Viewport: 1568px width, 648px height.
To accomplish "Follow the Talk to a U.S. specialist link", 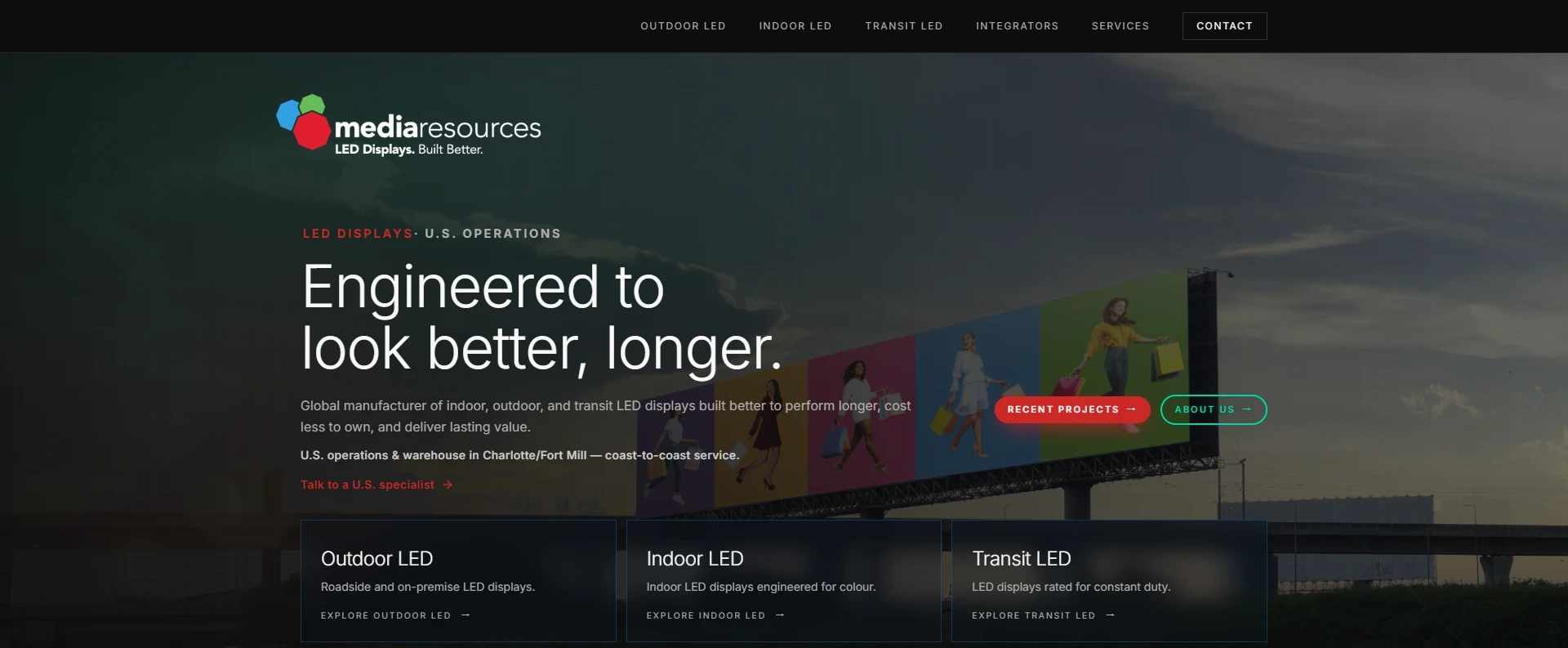I will [376, 485].
